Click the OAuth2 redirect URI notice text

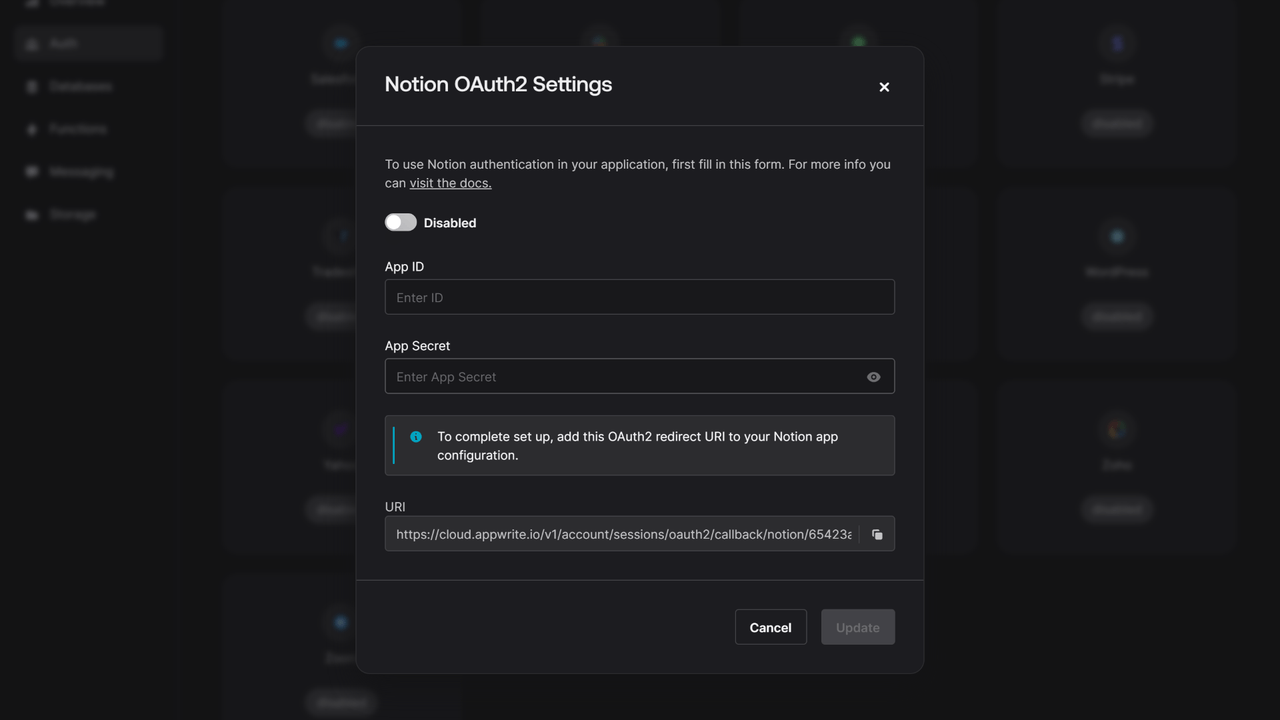click(638, 446)
